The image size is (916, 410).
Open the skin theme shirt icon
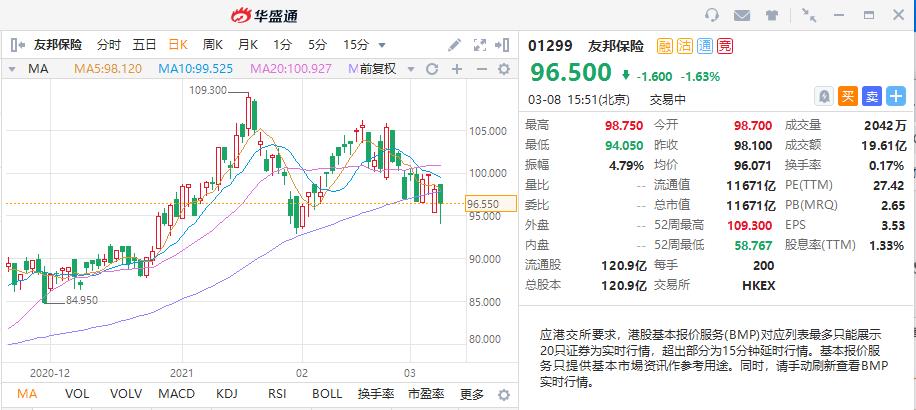[x=772, y=16]
